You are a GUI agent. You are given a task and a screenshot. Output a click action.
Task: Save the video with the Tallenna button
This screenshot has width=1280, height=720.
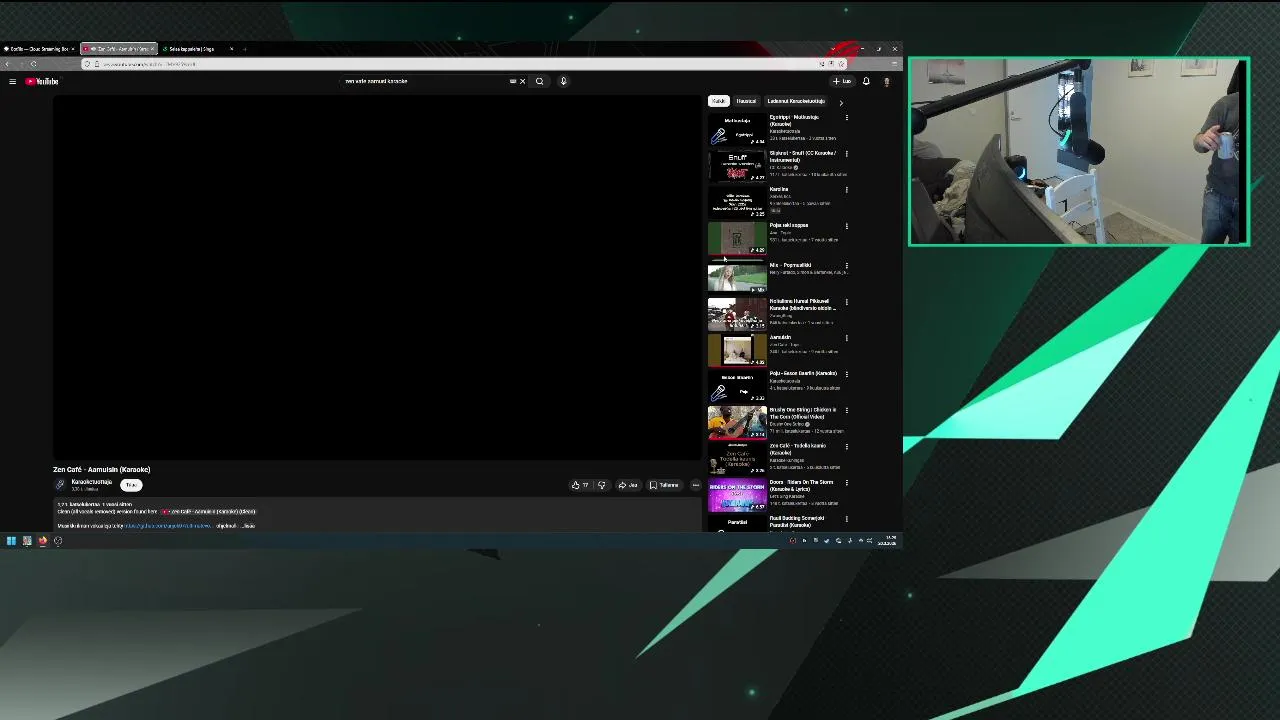click(x=664, y=485)
